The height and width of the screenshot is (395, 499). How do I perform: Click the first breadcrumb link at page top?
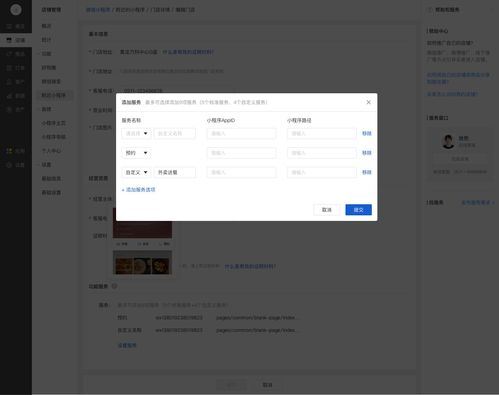coord(98,10)
